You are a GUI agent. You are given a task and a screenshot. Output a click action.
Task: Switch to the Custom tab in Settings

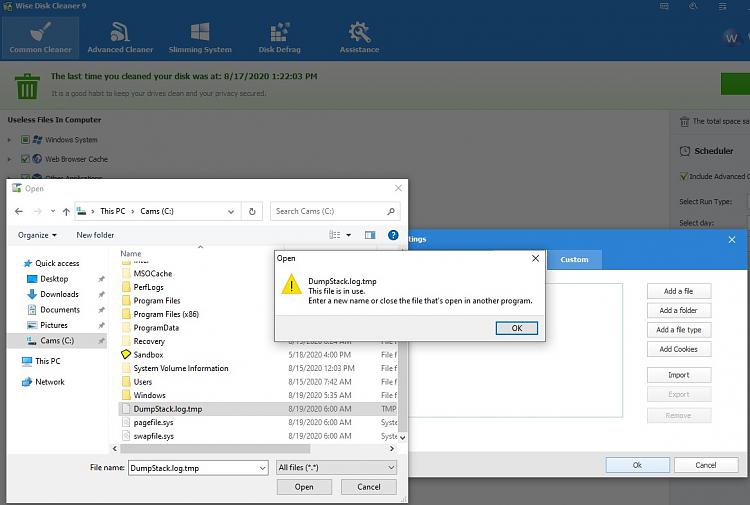coord(574,259)
